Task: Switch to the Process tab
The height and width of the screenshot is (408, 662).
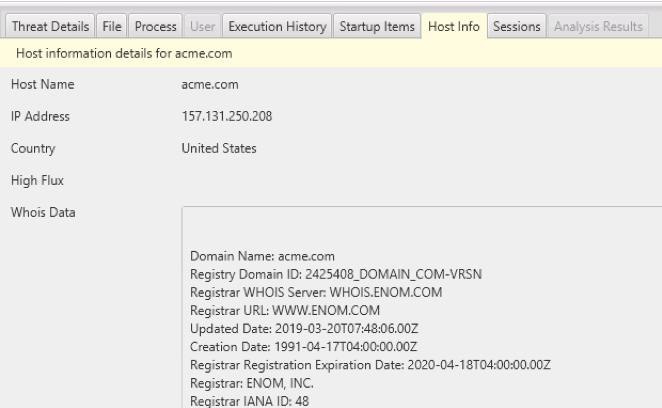Action: coord(155,26)
